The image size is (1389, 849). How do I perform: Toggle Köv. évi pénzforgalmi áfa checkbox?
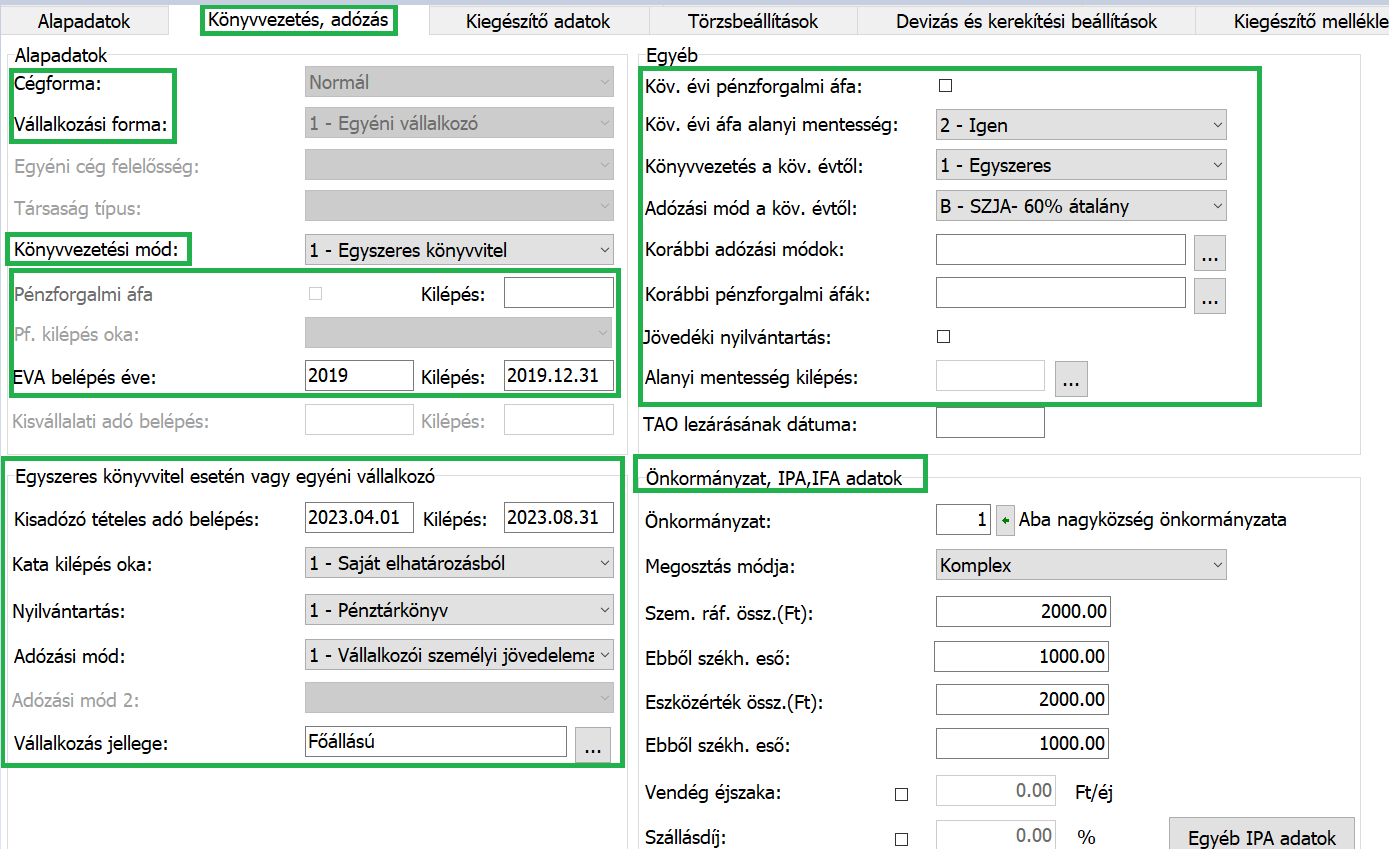(945, 85)
